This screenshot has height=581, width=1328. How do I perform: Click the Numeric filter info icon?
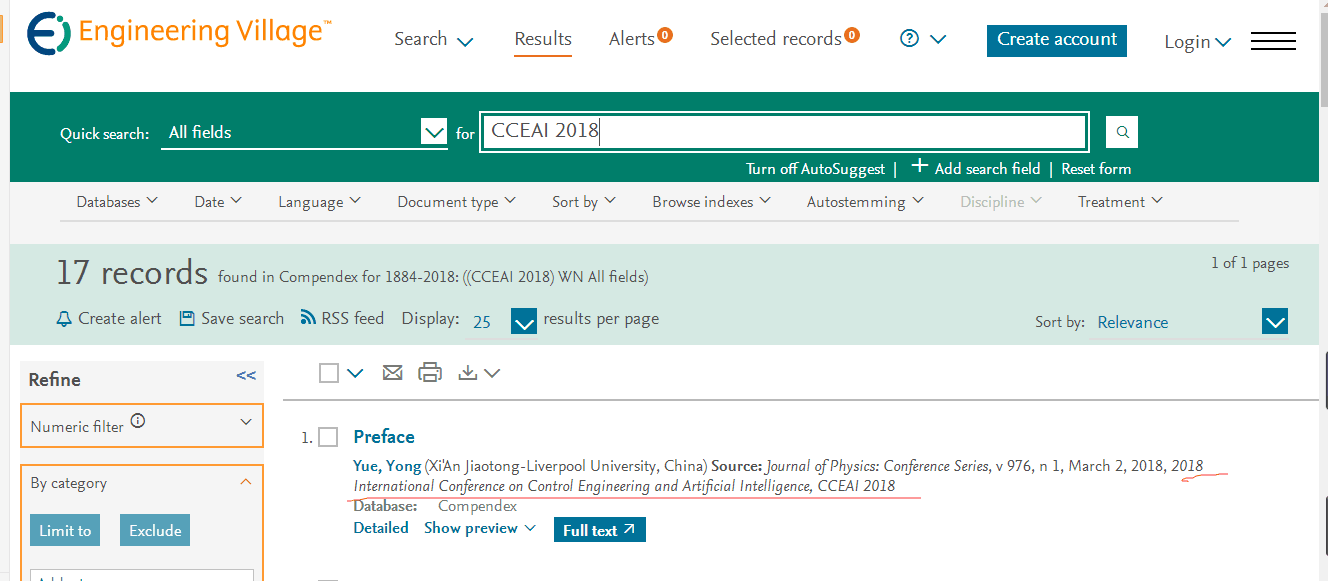pos(138,421)
